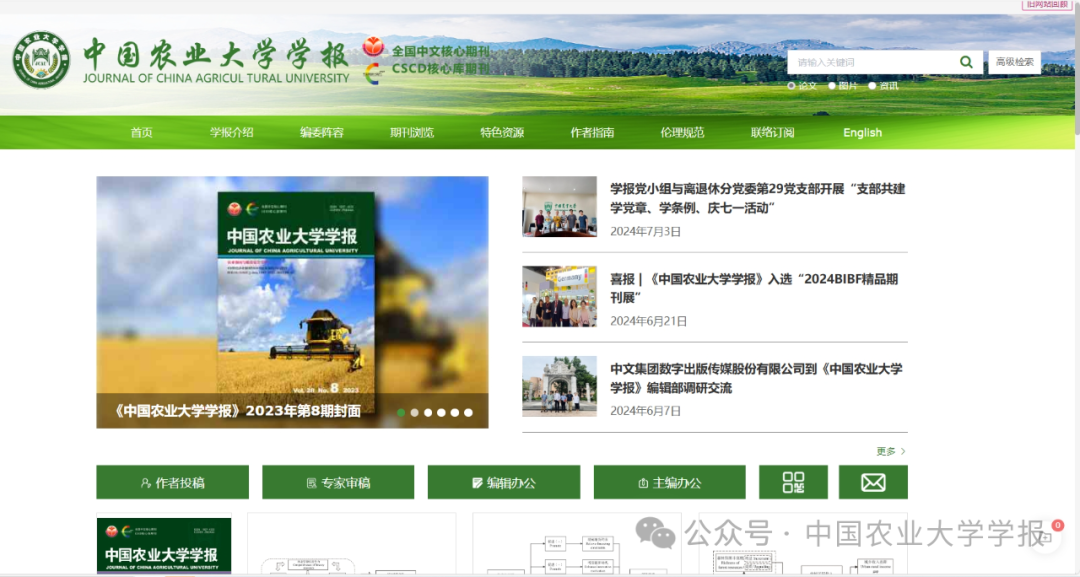This screenshot has height=577, width=1080.
Task: Open news about 2024BIBF精品期刊展
Action: click(754, 288)
